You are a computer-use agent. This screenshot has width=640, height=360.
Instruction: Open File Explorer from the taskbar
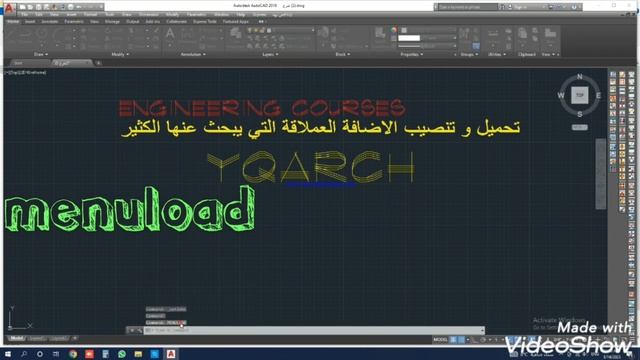point(138,354)
